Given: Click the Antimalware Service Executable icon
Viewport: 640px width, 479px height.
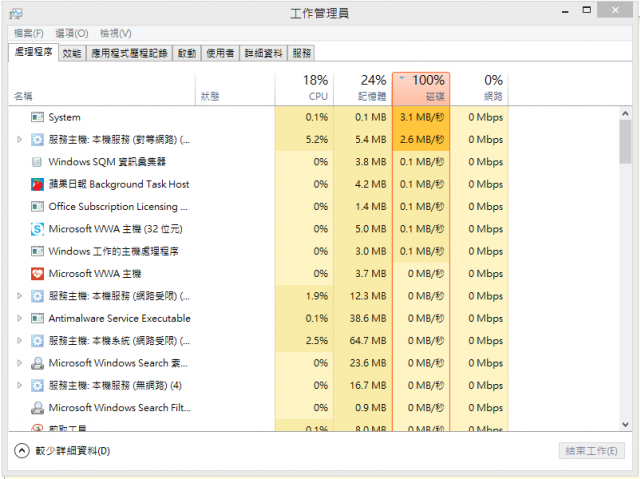Looking at the screenshot, I should pyautogui.click(x=37, y=318).
